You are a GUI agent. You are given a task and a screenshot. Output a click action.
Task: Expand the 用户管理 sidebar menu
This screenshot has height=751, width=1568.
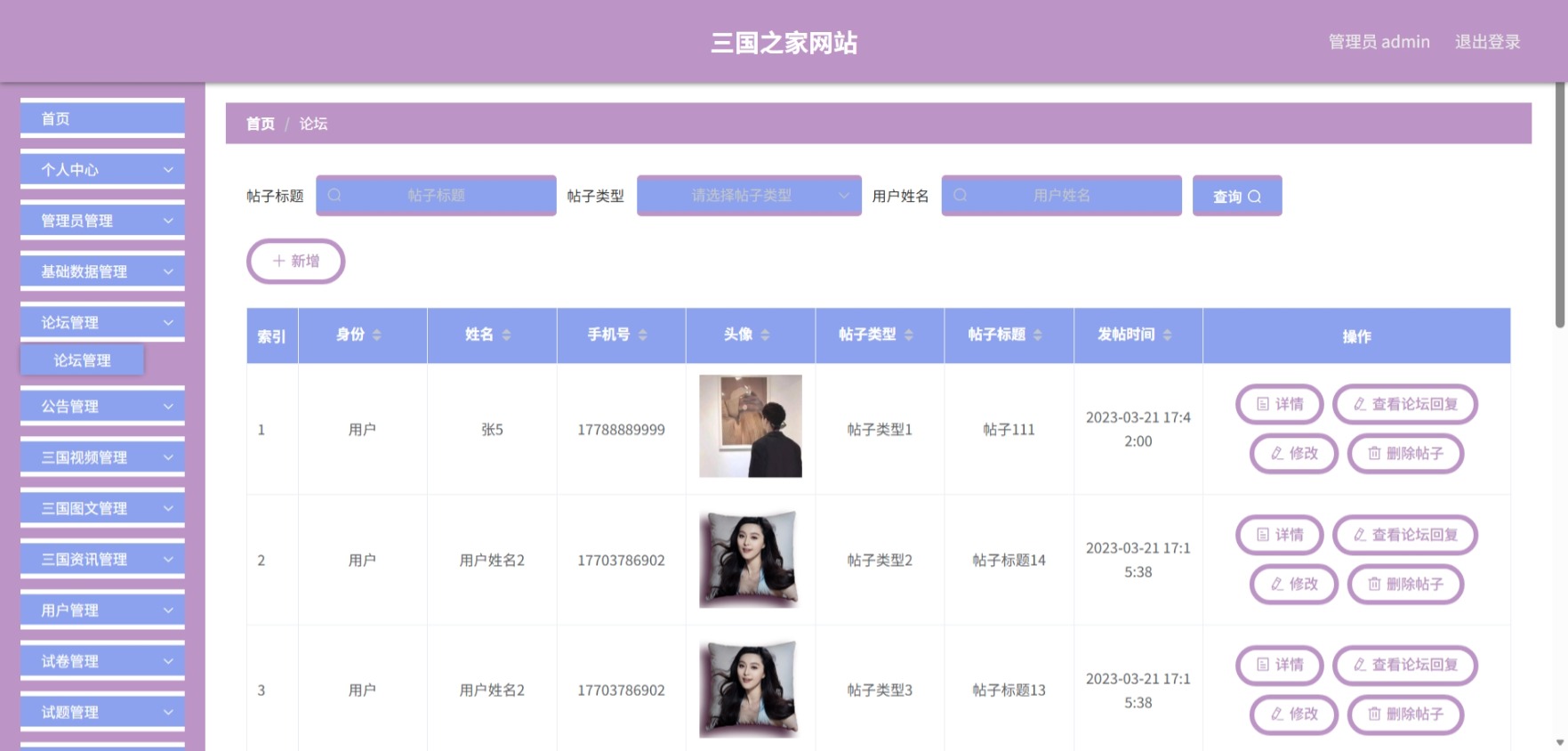tap(102, 610)
